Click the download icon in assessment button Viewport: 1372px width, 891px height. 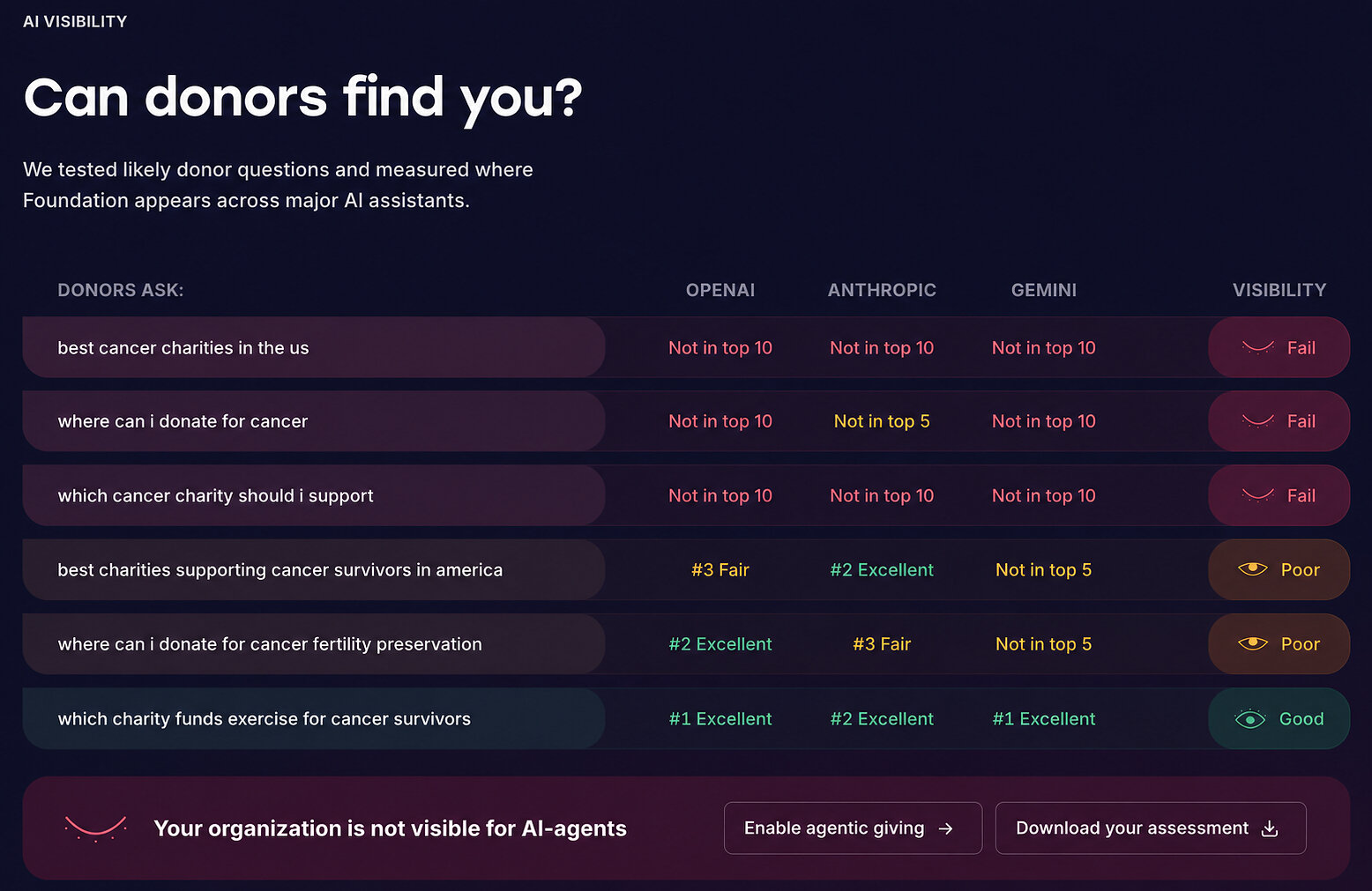(x=1270, y=828)
